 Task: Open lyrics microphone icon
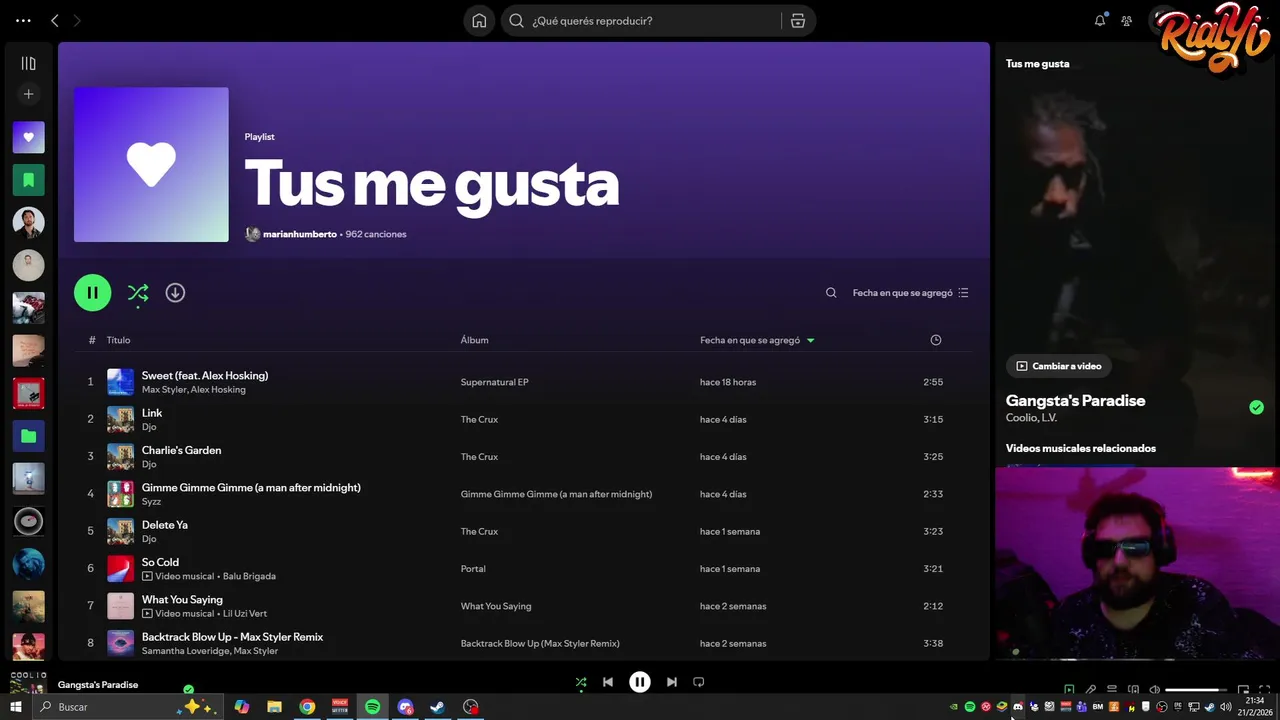point(1091,689)
